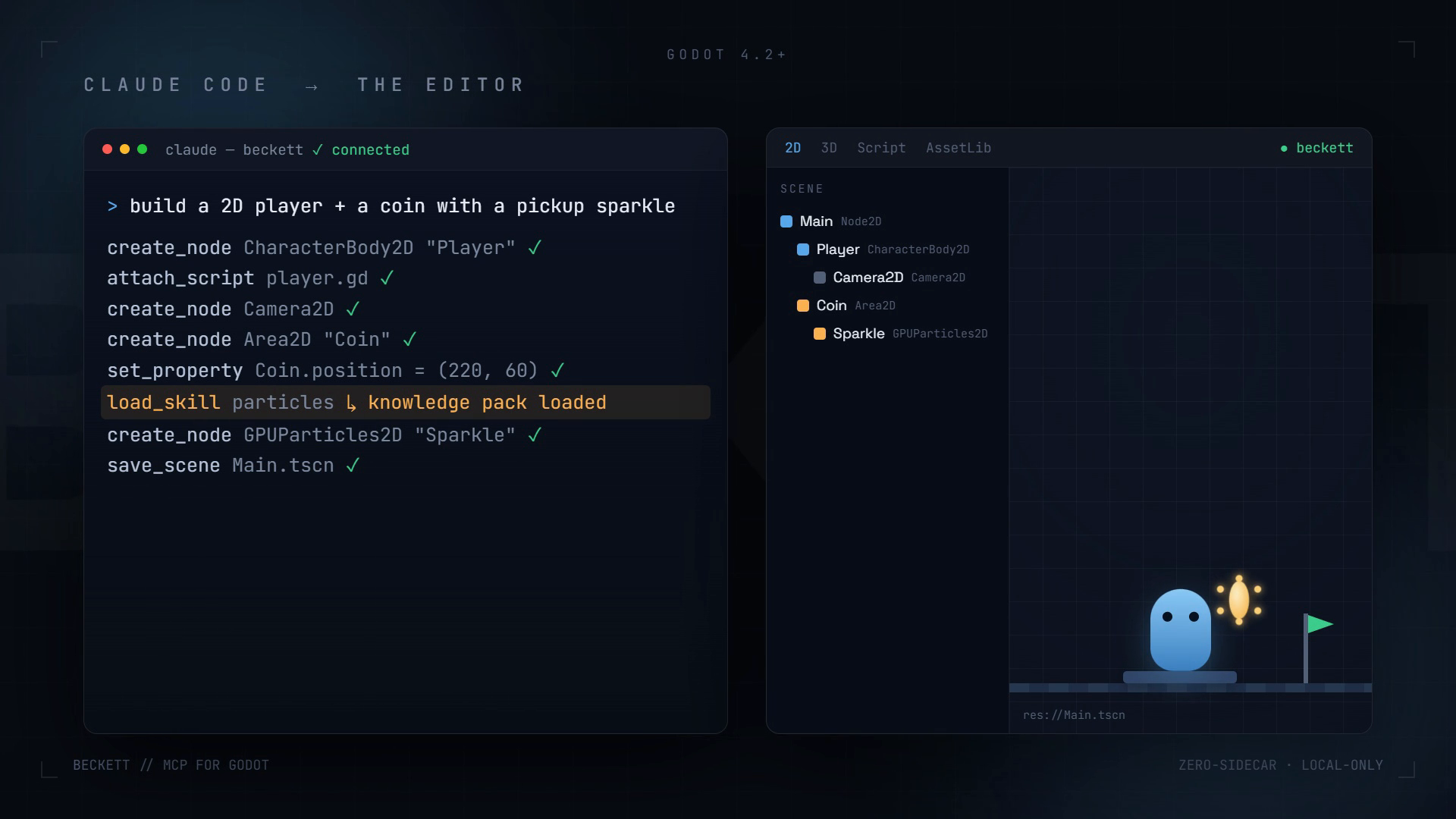The height and width of the screenshot is (819, 1456).
Task: Open the Script tab
Action: click(881, 148)
